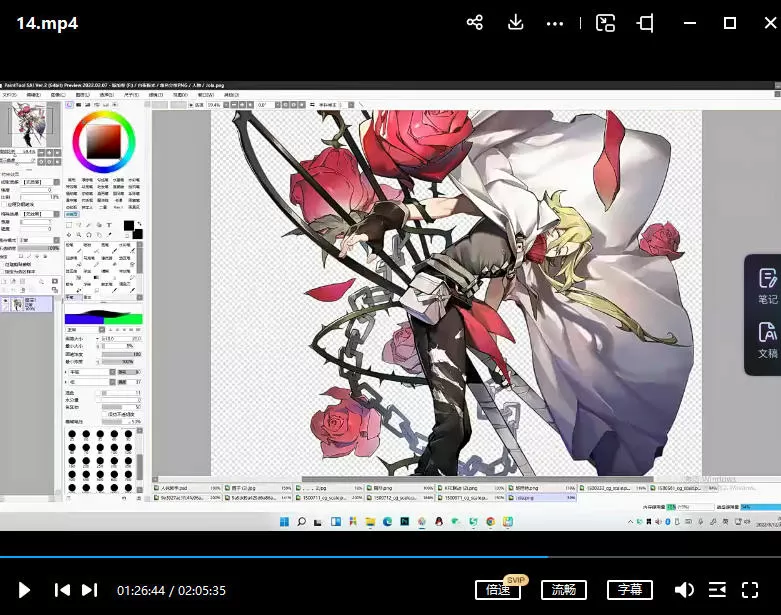
Task: Switch to picture-in-picture mini player
Action: click(605, 23)
